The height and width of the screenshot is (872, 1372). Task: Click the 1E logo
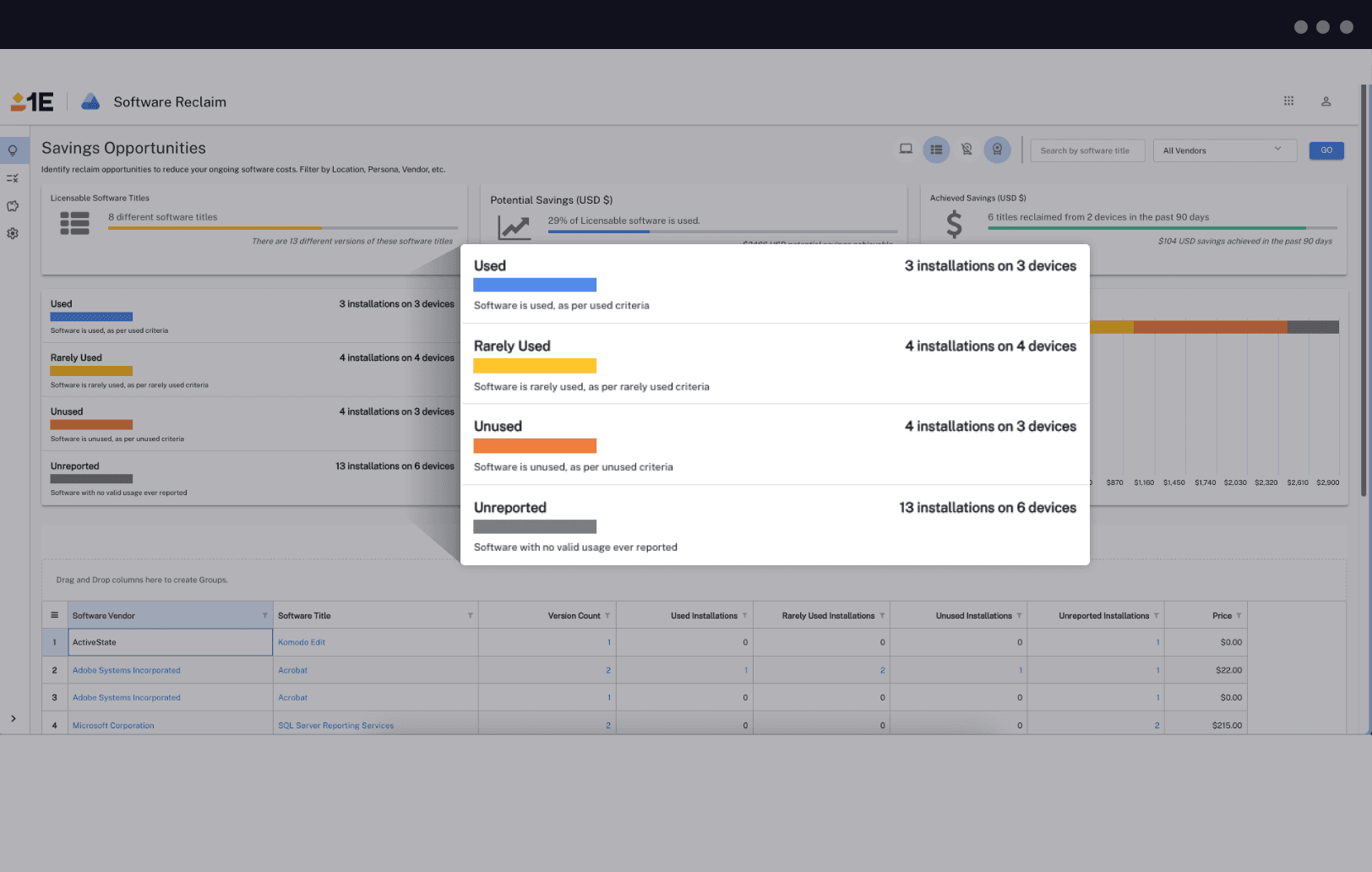point(32,102)
